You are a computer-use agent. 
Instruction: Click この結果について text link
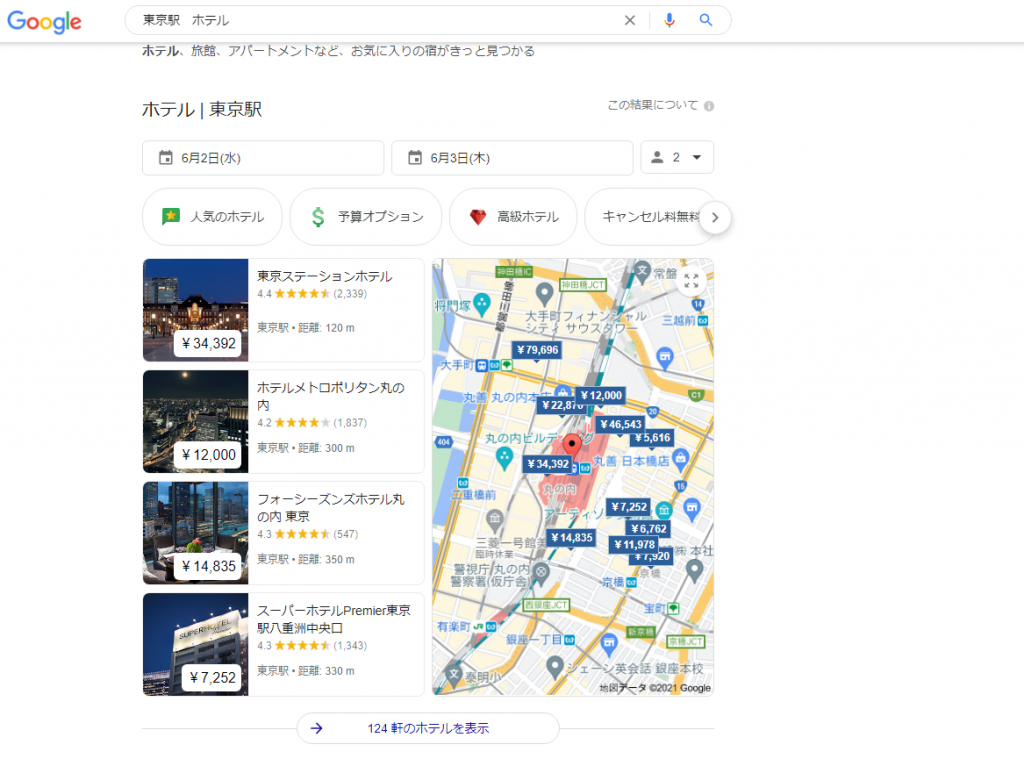click(x=652, y=105)
